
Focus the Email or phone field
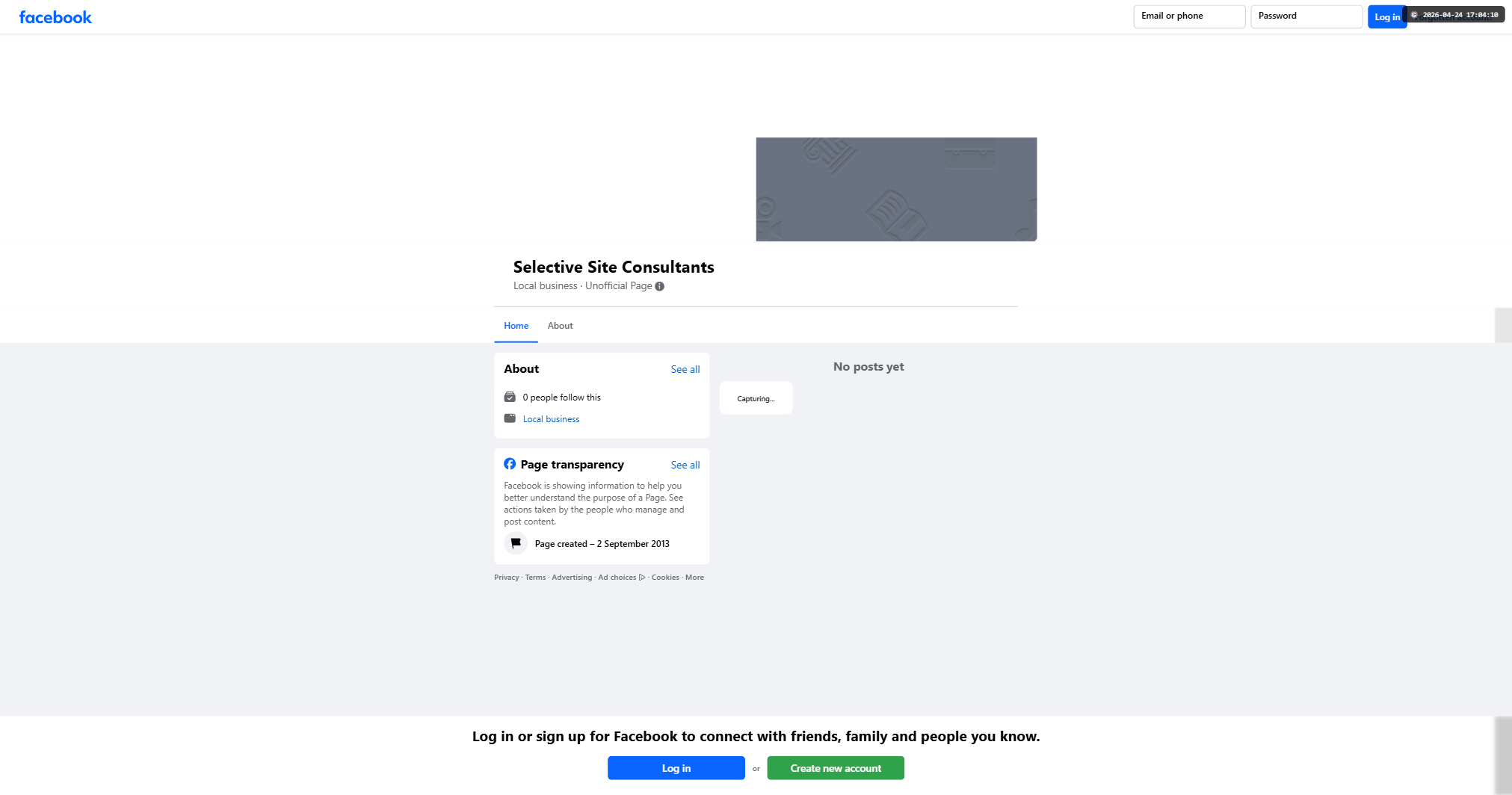tap(1189, 16)
